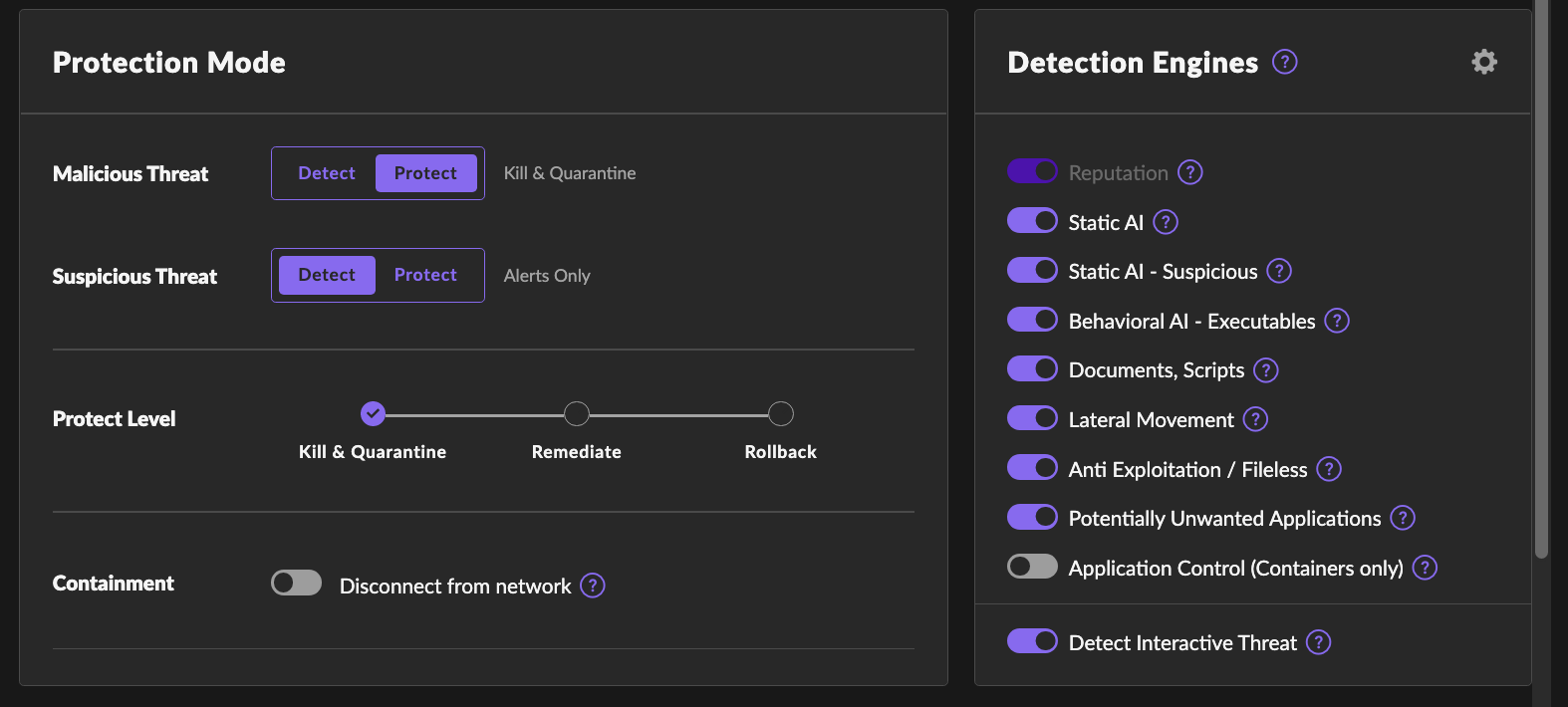View help for Potentially Unwanted Applications
This screenshot has height=707, width=1568.
[x=1403, y=518]
